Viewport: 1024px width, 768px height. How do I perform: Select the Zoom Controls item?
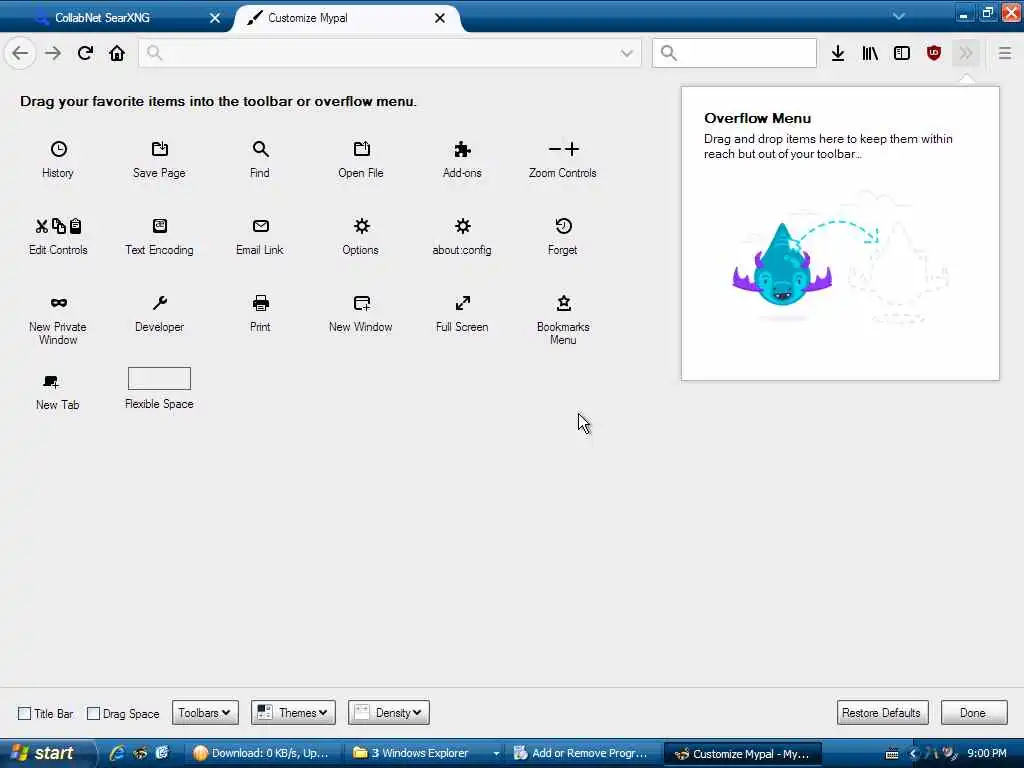tap(563, 159)
